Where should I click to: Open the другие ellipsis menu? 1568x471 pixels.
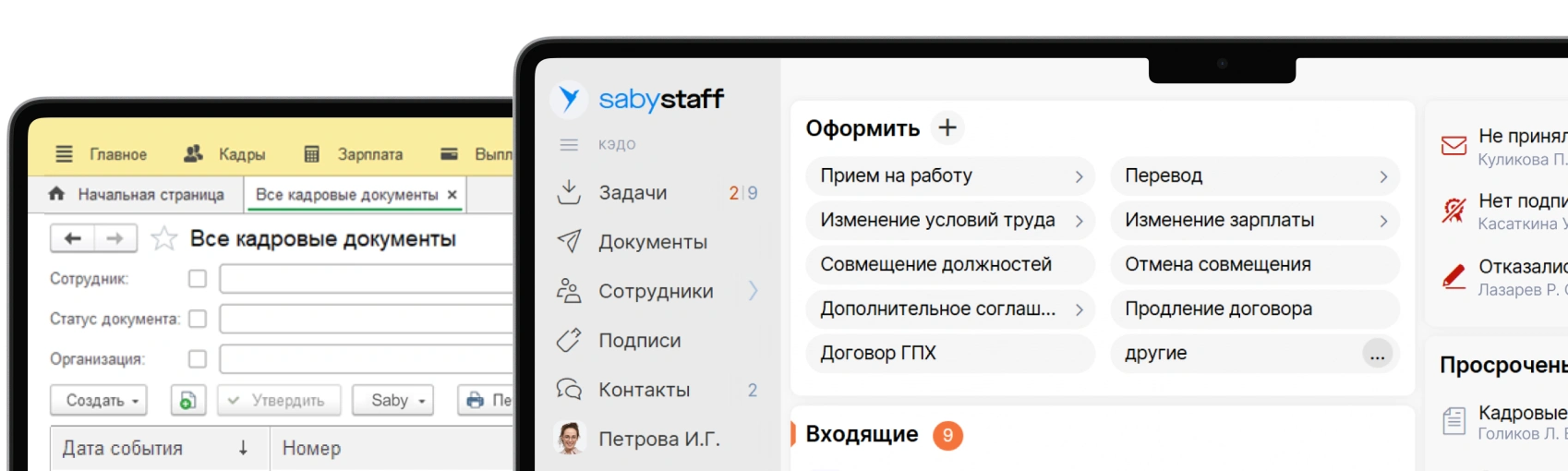1377,354
